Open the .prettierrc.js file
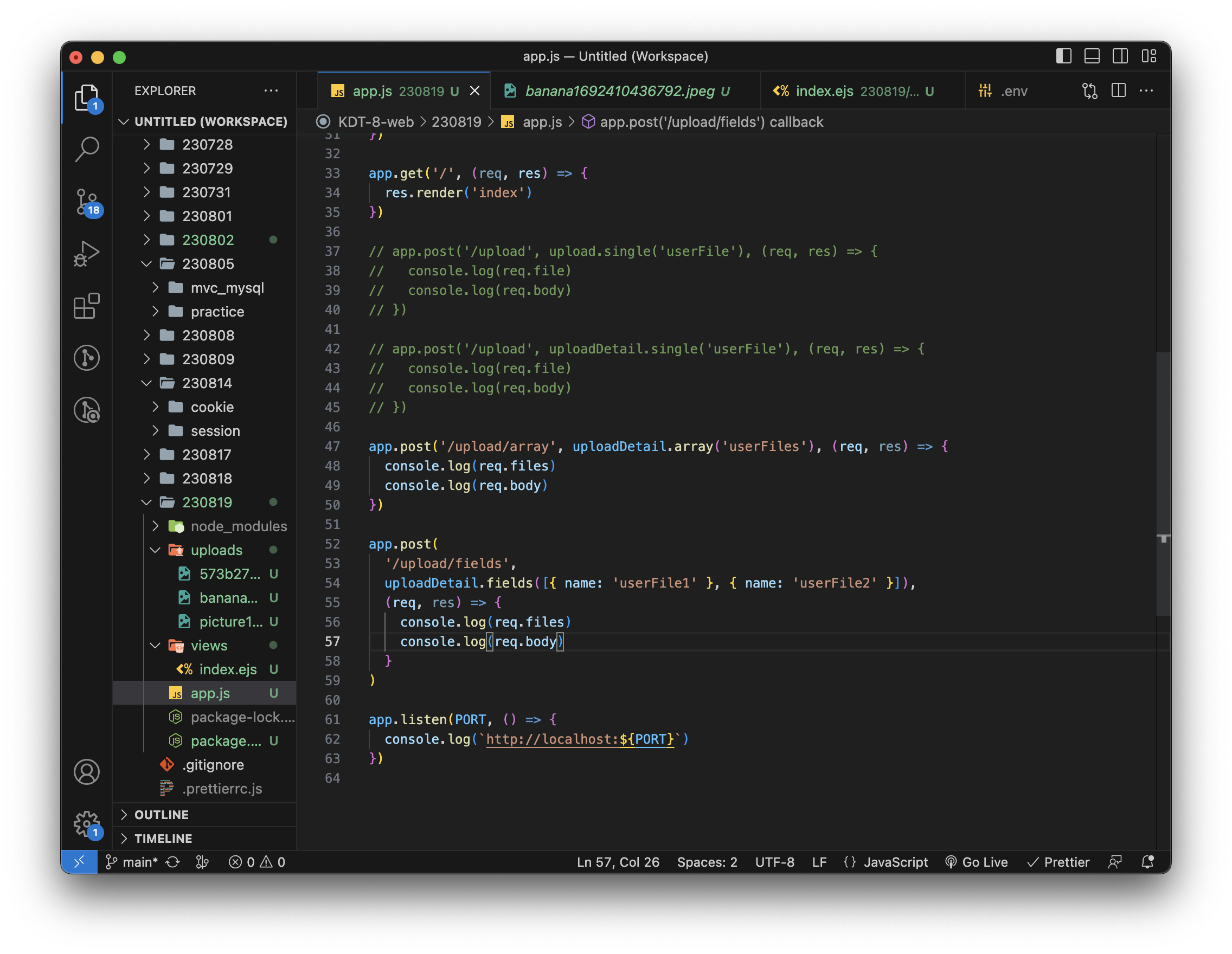Screen dimensions: 1232x954 (205, 789)
